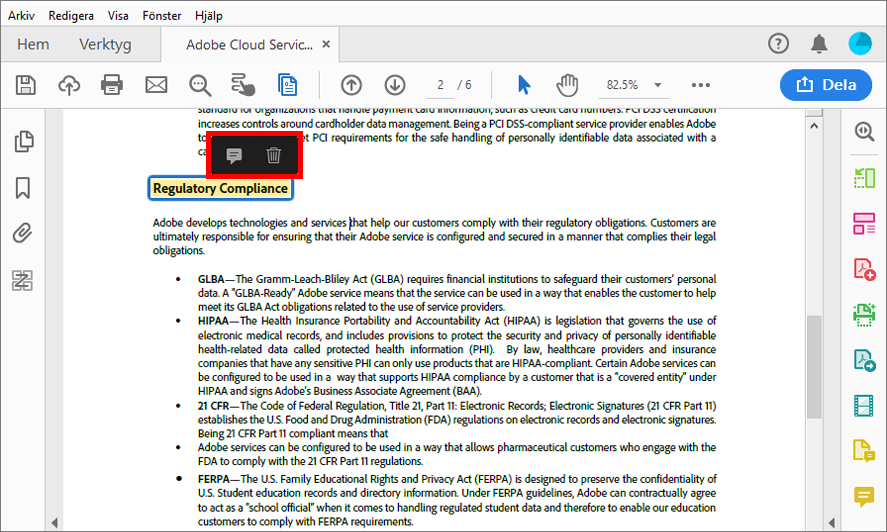
Task: Open the user profile avatar
Action: click(x=860, y=44)
